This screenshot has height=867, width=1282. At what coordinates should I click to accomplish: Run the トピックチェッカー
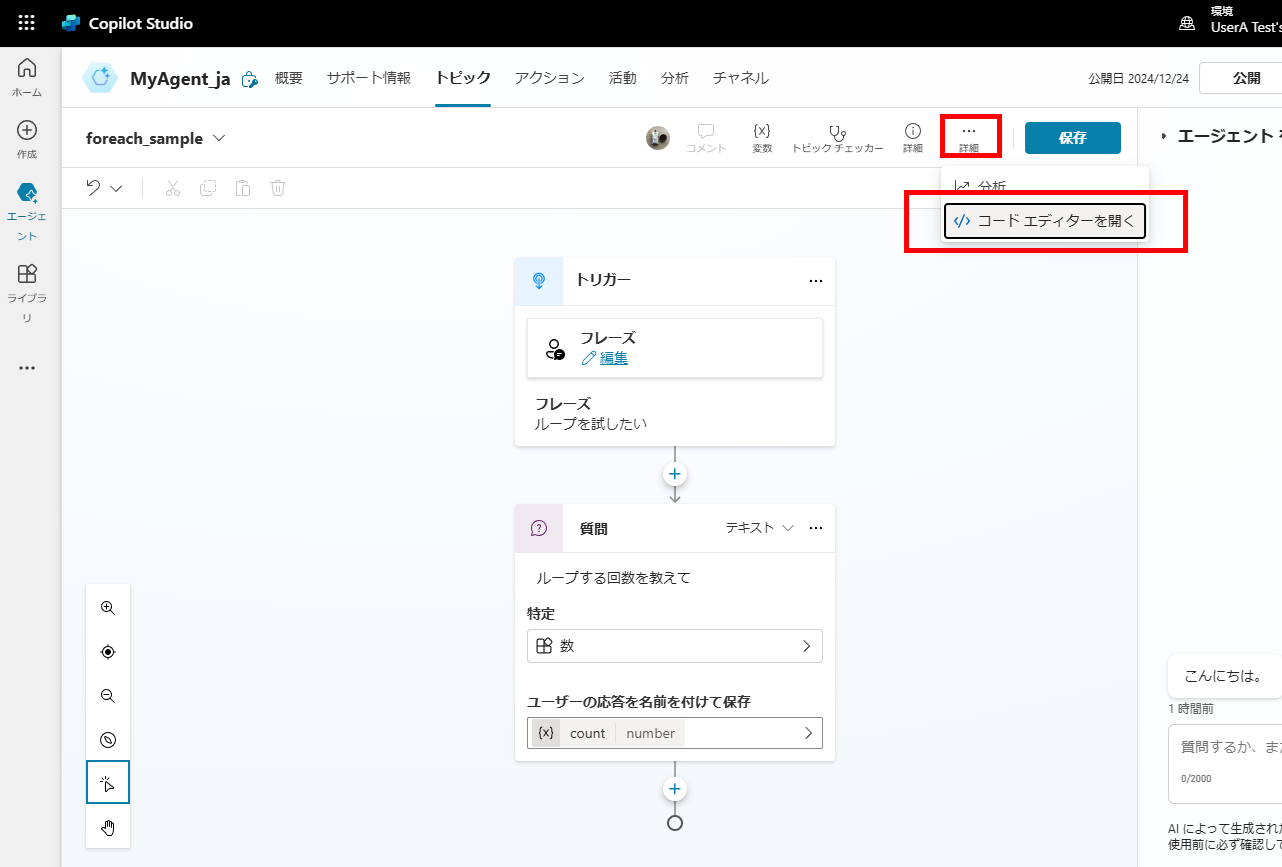pos(837,137)
